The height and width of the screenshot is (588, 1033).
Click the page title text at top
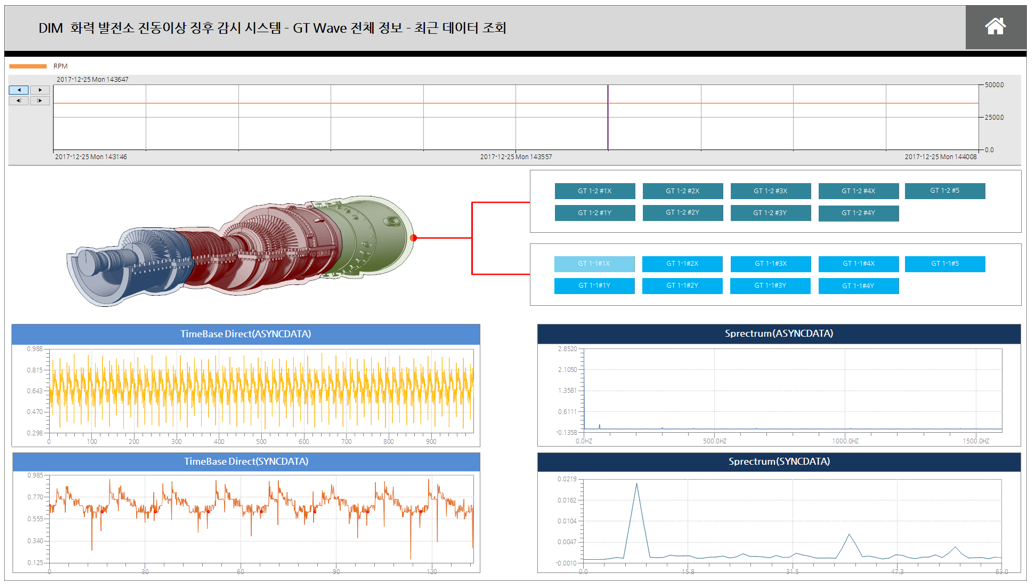[x=272, y=28]
